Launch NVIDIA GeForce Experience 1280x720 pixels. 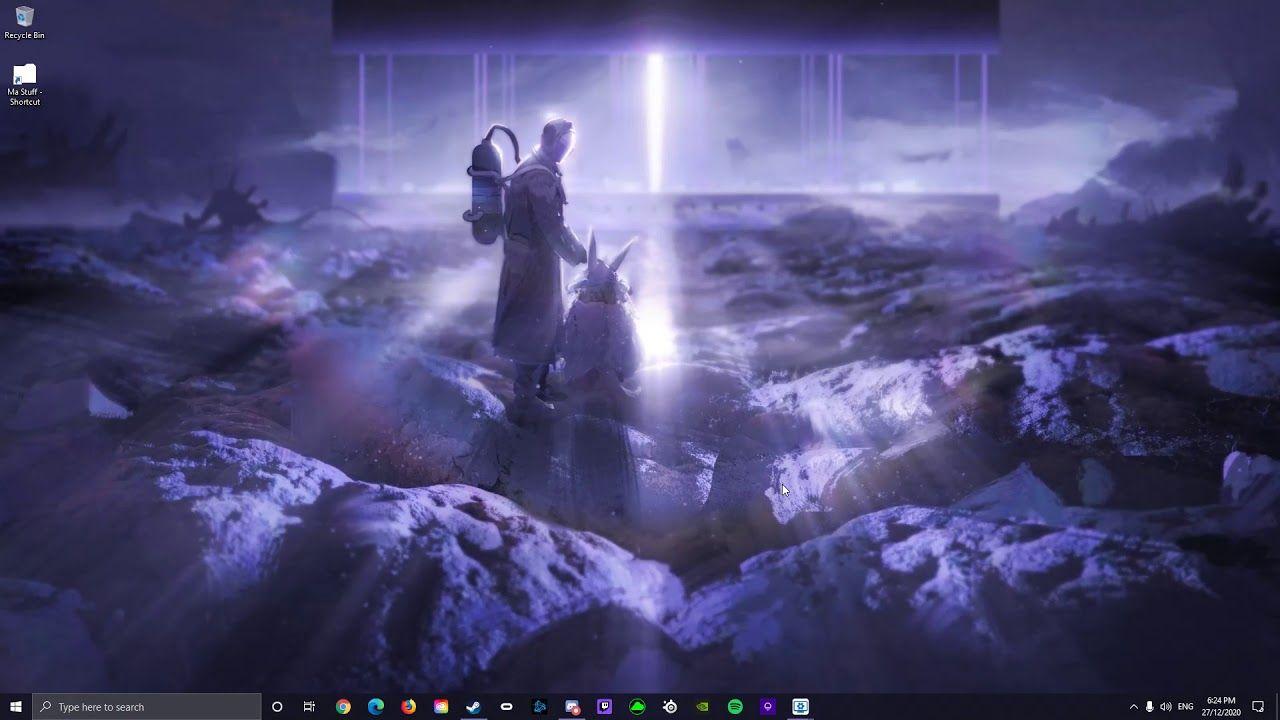pos(702,706)
